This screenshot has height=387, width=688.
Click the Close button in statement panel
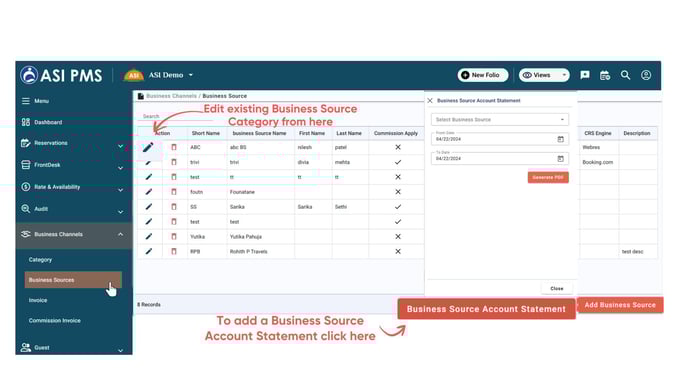tap(557, 288)
